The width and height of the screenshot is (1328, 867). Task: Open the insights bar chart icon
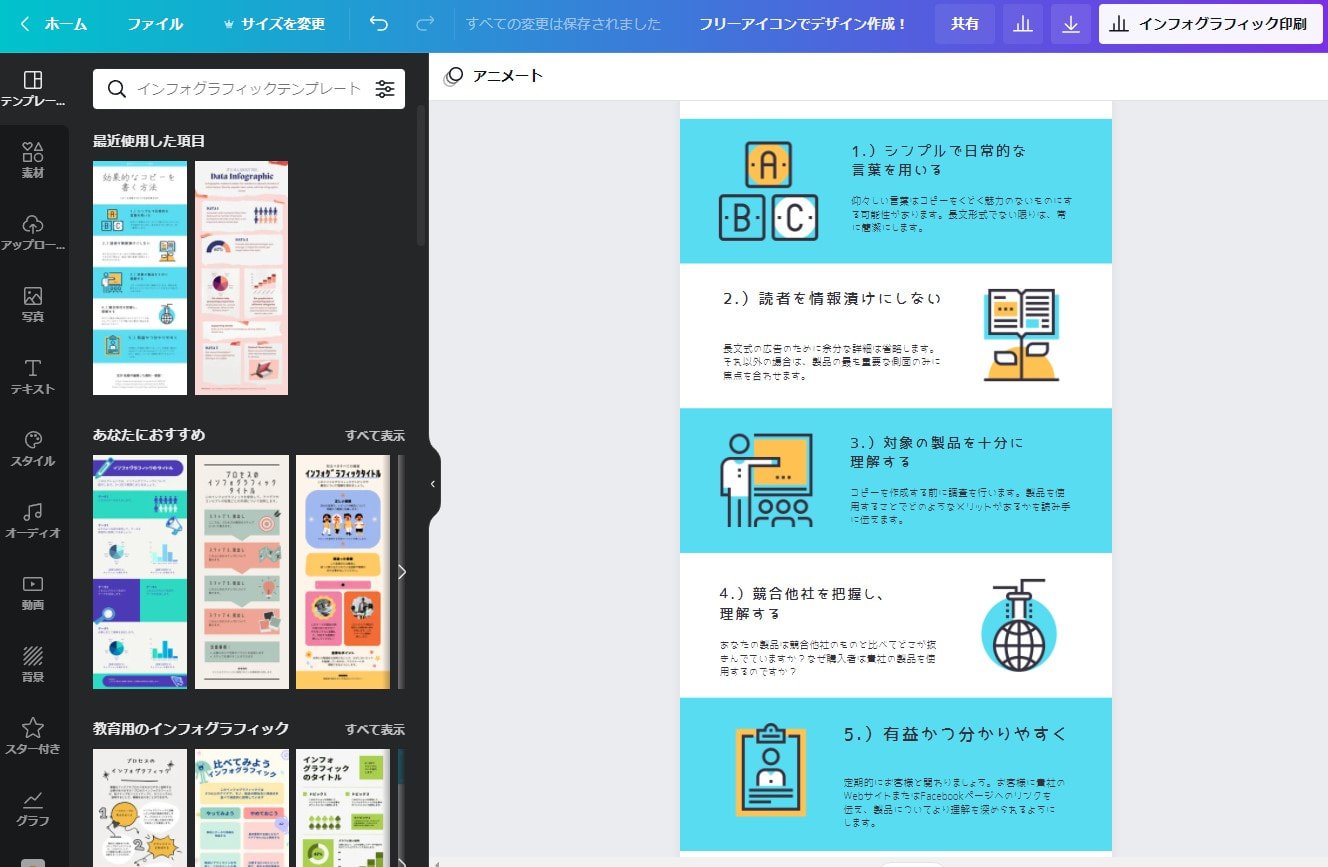click(x=1023, y=24)
